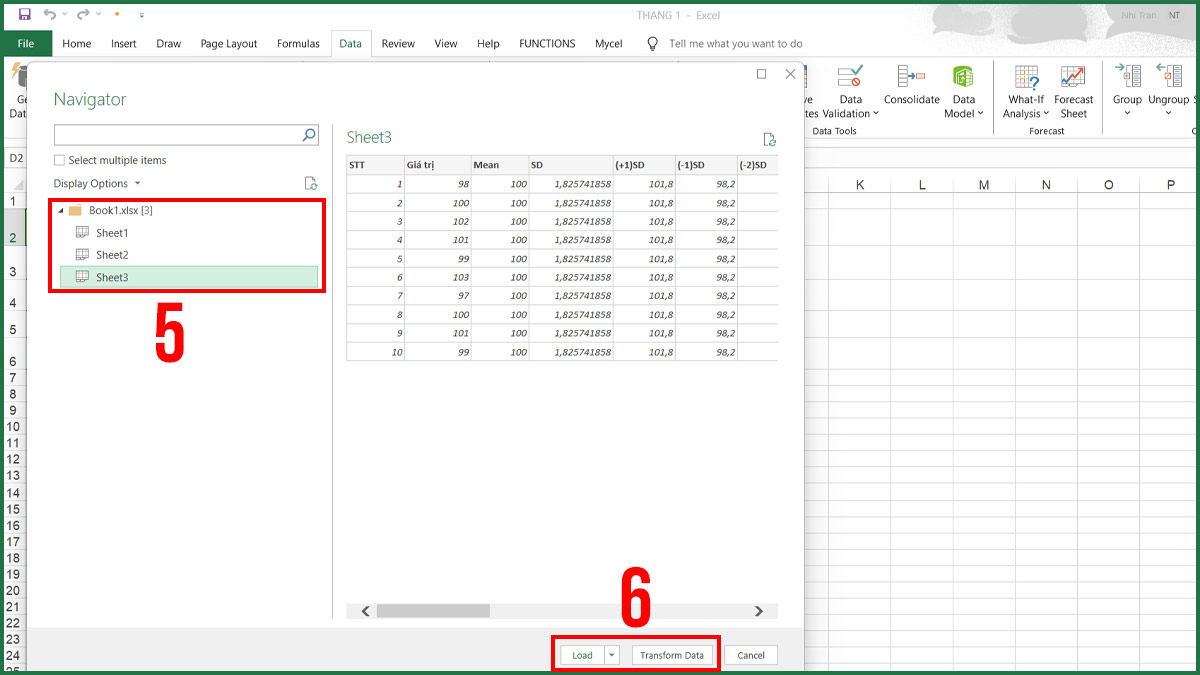
Task: Click the Undo arrow icon
Action: point(49,15)
